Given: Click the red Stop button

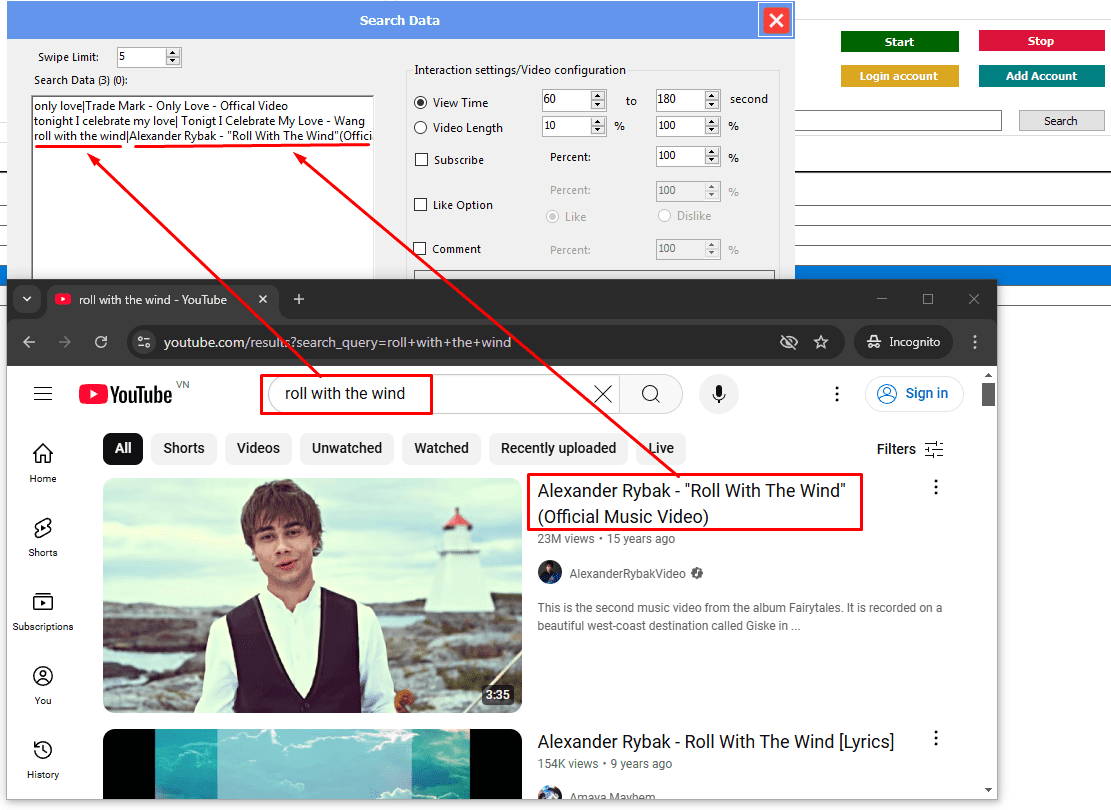Looking at the screenshot, I should pyautogui.click(x=1041, y=41).
